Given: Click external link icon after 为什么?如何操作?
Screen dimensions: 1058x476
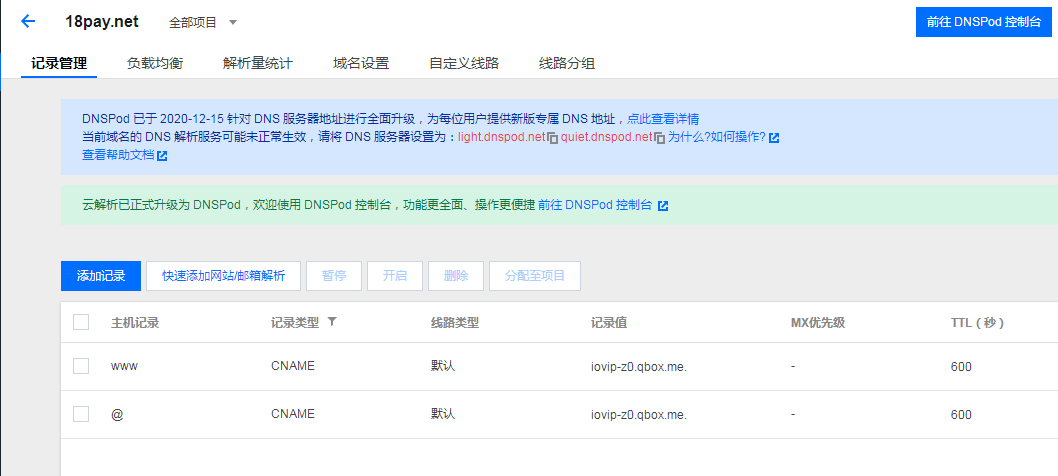Looking at the screenshot, I should coord(774,137).
